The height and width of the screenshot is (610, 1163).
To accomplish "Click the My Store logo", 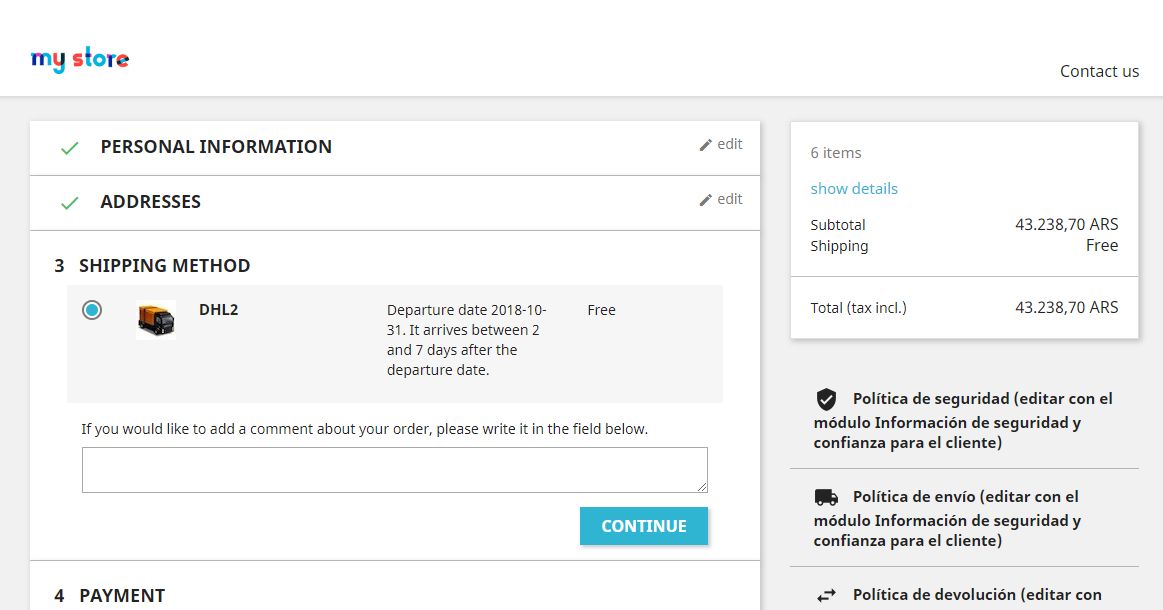I will [80, 60].
